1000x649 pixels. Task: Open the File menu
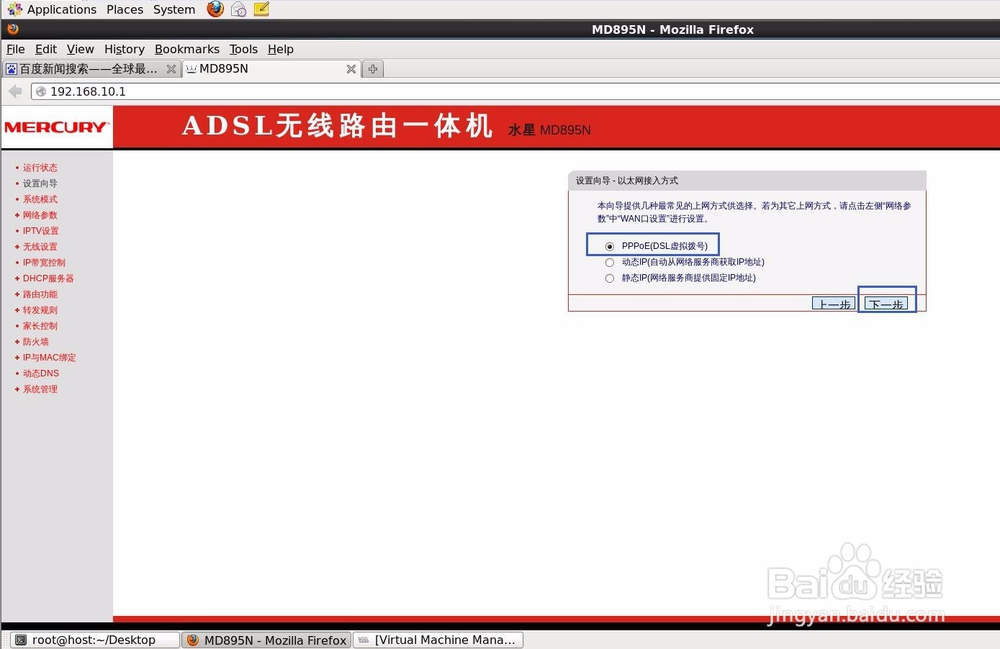pyautogui.click(x=15, y=49)
